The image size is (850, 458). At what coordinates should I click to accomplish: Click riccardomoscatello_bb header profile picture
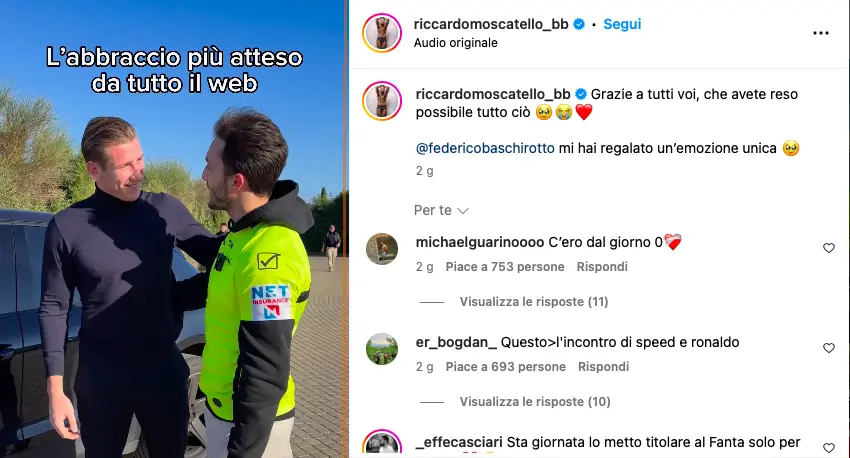click(382, 33)
